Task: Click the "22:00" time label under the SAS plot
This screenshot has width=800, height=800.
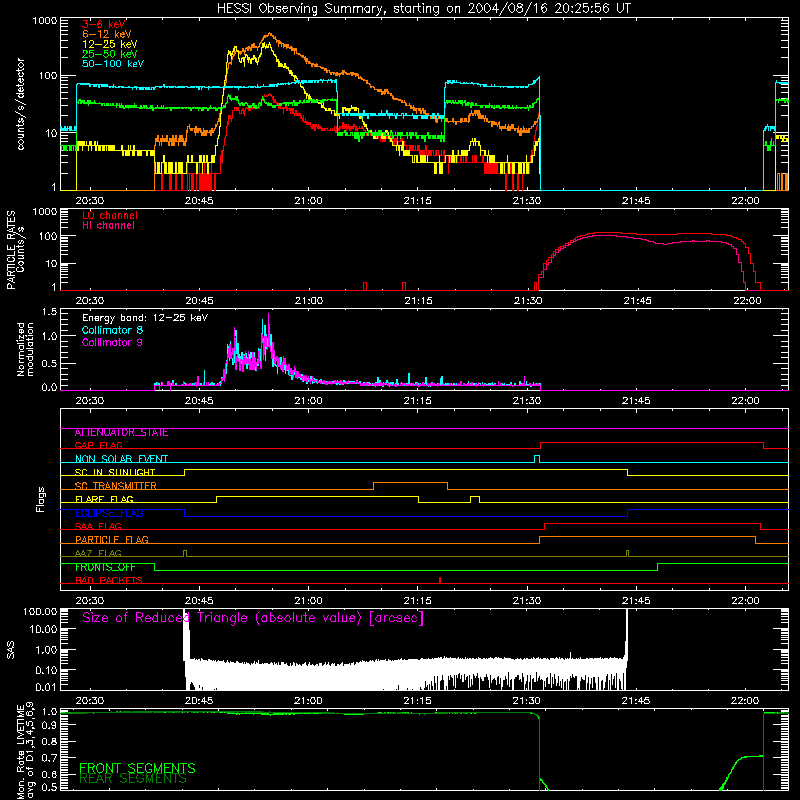Action: 745,701
